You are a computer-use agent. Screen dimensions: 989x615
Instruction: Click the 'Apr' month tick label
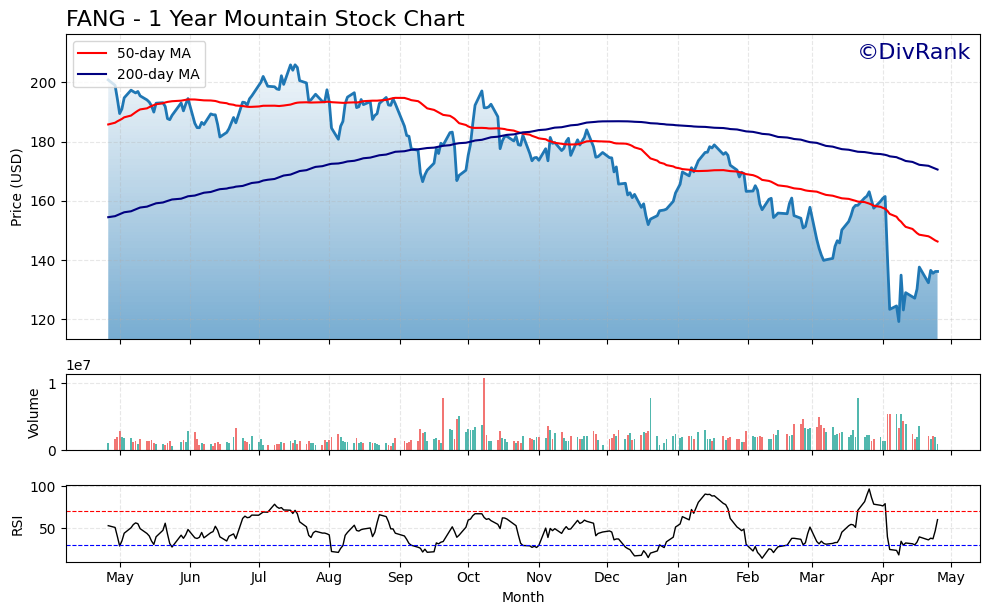[x=882, y=578]
